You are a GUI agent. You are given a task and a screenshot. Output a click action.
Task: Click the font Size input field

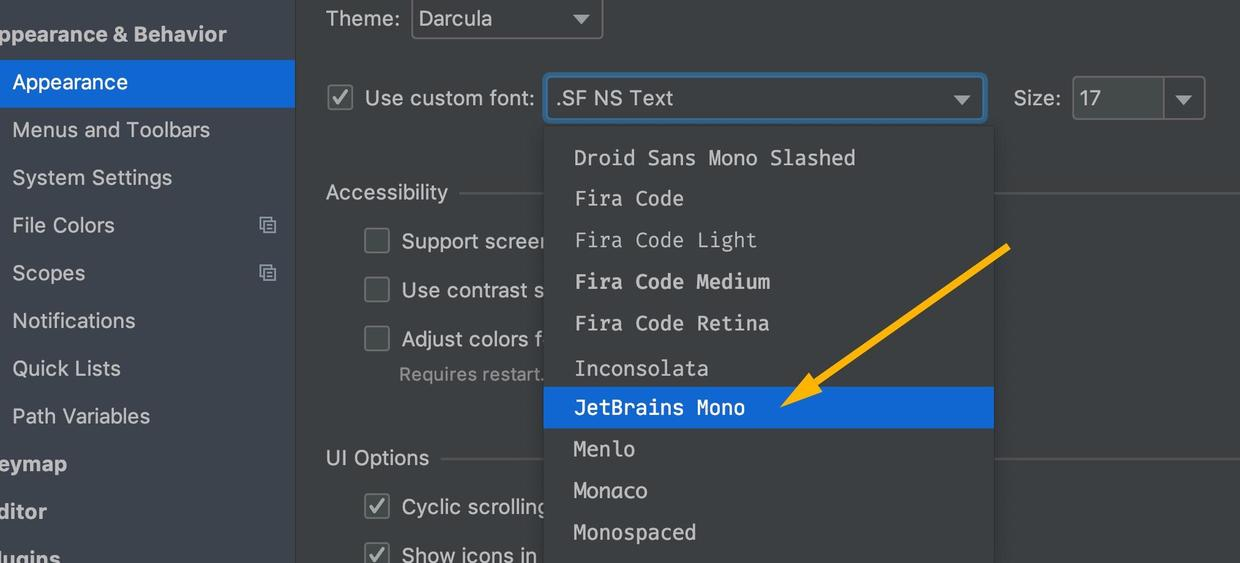pos(1118,99)
